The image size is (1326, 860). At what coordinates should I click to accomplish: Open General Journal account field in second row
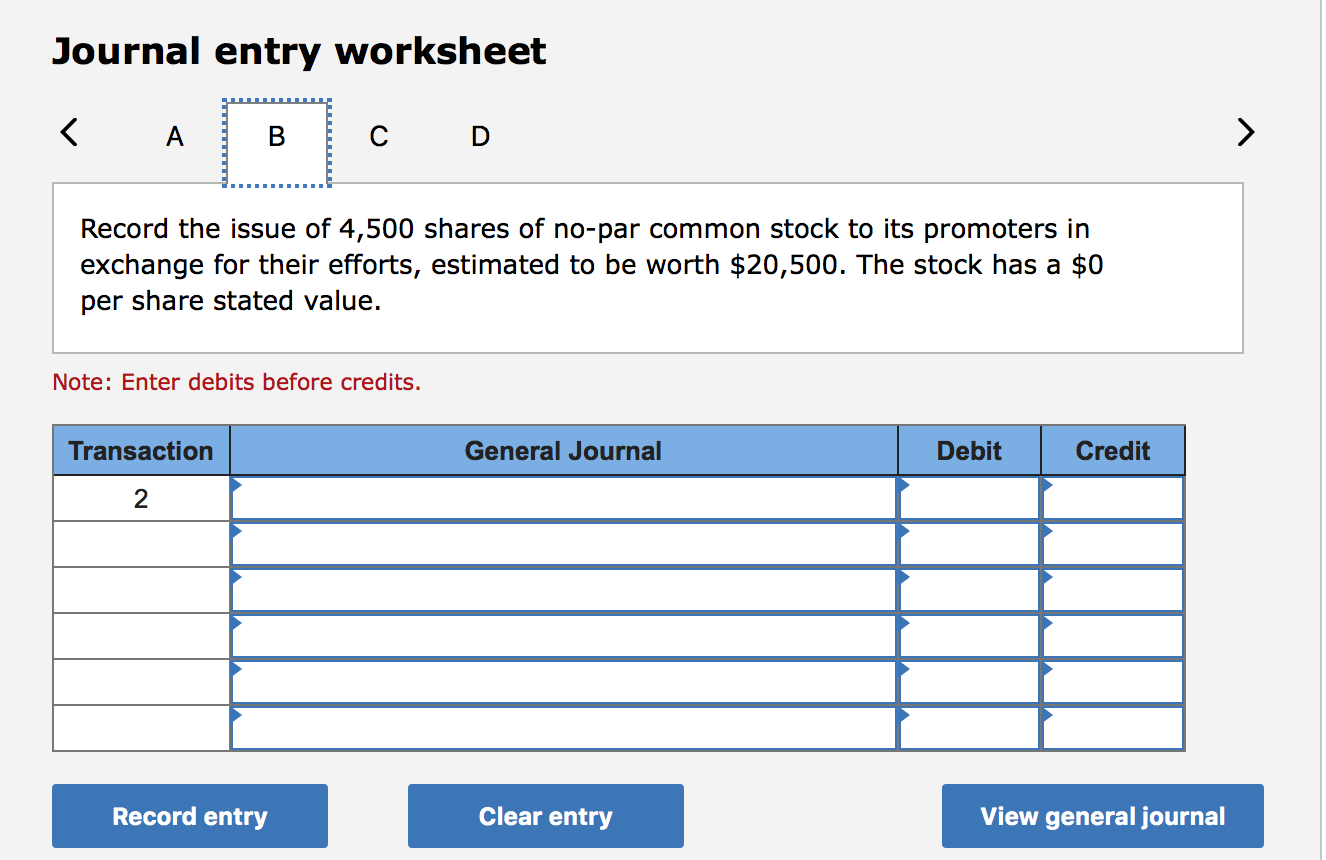click(564, 544)
